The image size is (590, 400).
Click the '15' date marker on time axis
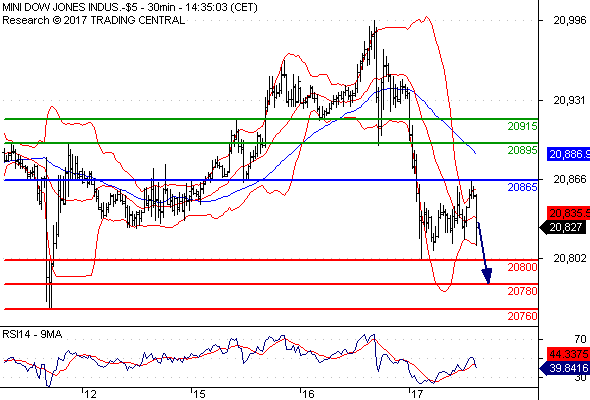point(199,394)
